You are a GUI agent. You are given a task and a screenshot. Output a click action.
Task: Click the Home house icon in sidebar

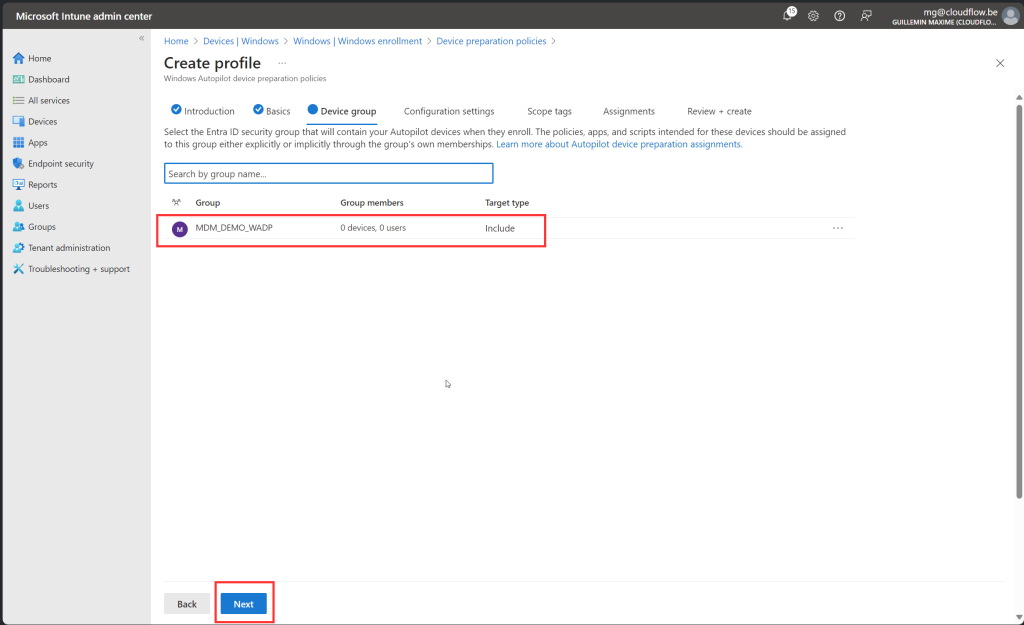(x=18, y=58)
